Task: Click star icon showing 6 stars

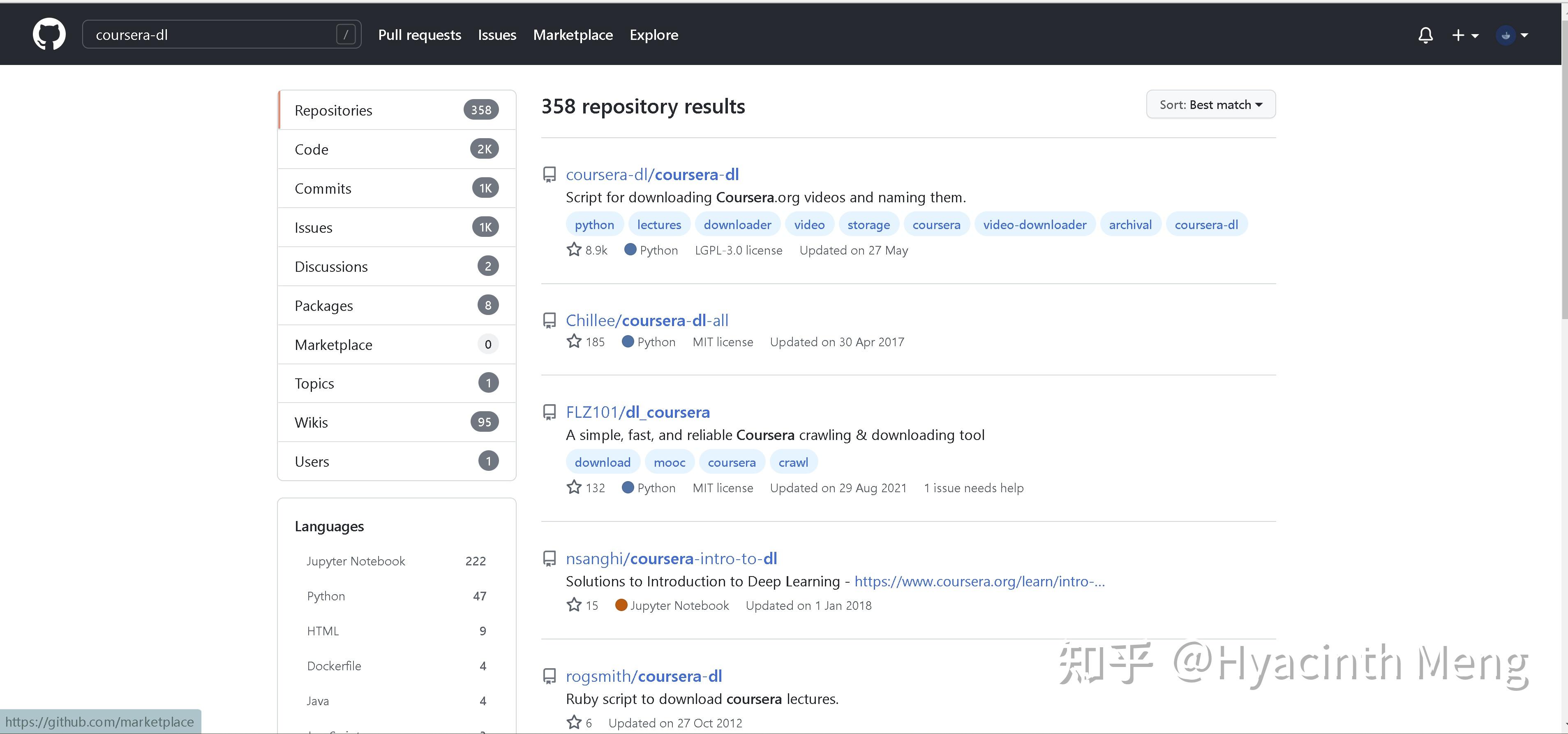Action: click(x=574, y=722)
